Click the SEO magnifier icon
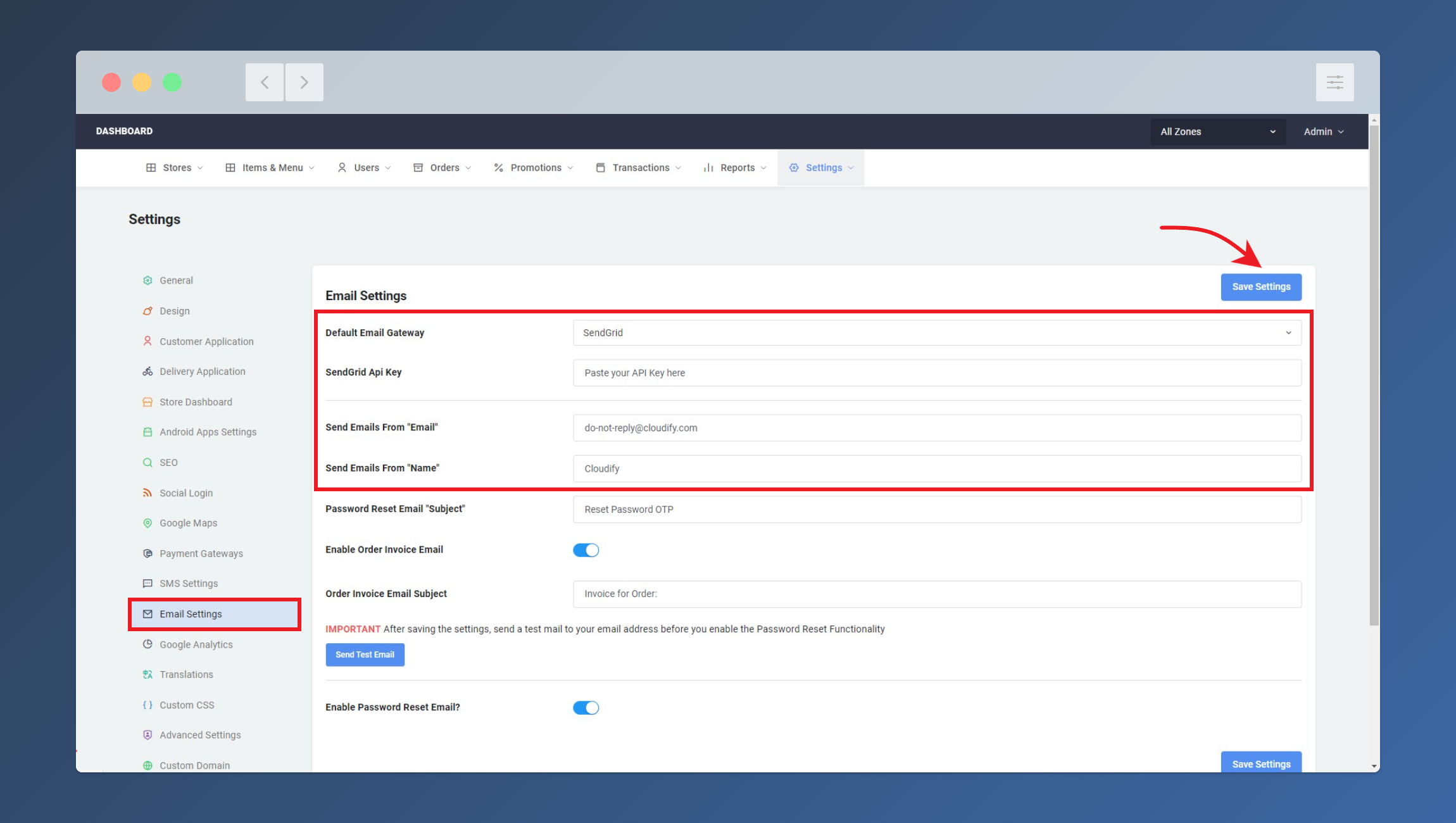Screen dimensions: 1456x823 147,463
